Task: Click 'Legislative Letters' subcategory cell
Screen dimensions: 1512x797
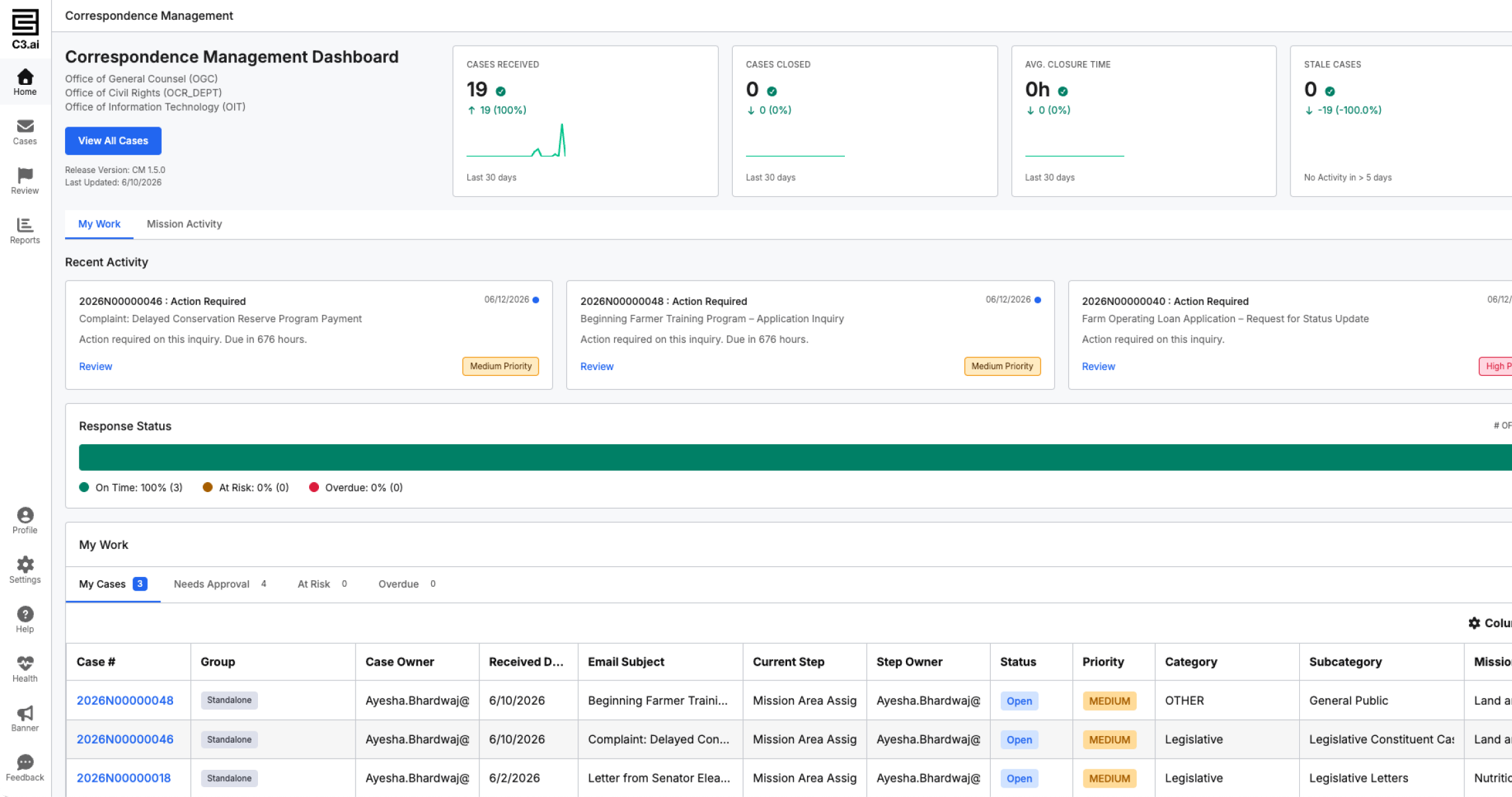Action: coord(1382,778)
